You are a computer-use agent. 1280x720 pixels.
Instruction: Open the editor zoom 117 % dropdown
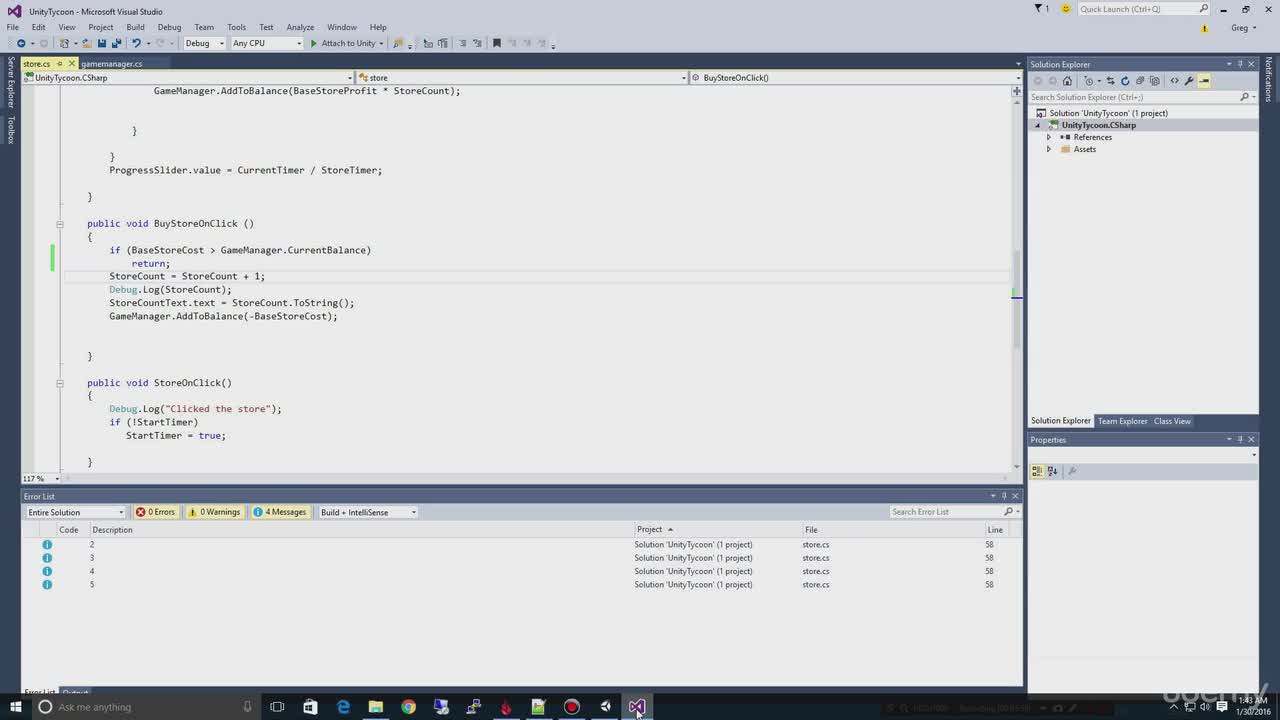pos(41,478)
